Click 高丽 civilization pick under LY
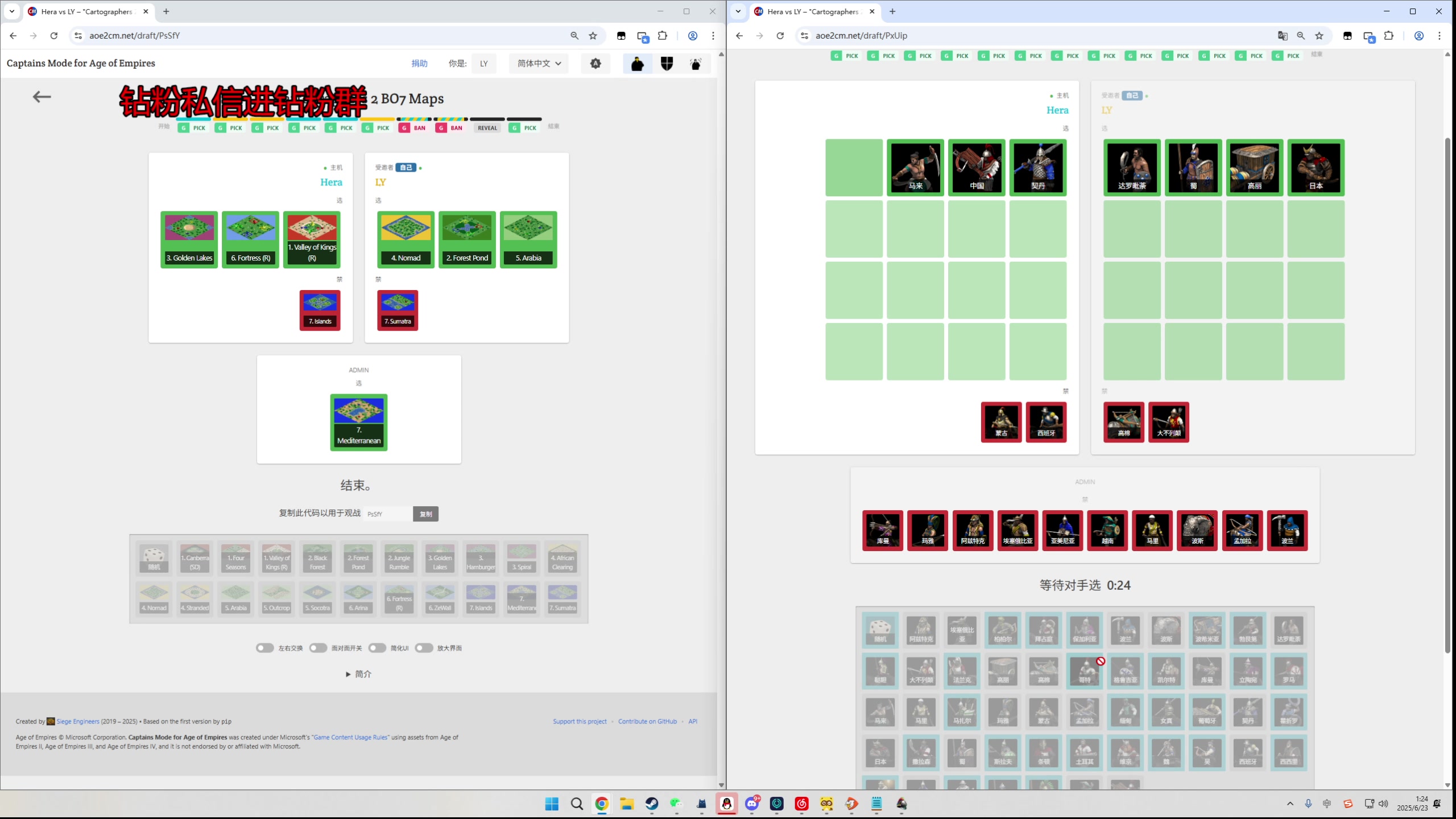 click(x=1255, y=167)
